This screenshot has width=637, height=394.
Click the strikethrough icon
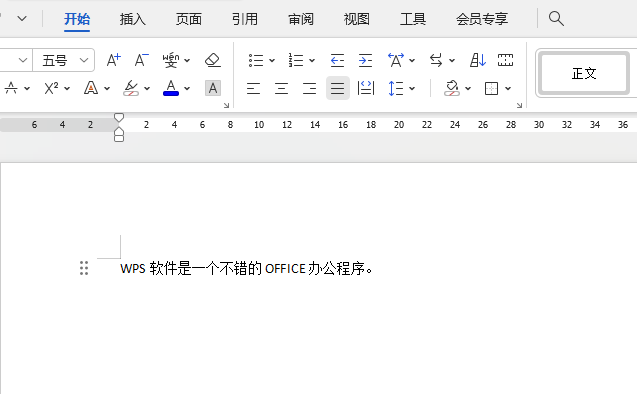click(11, 88)
